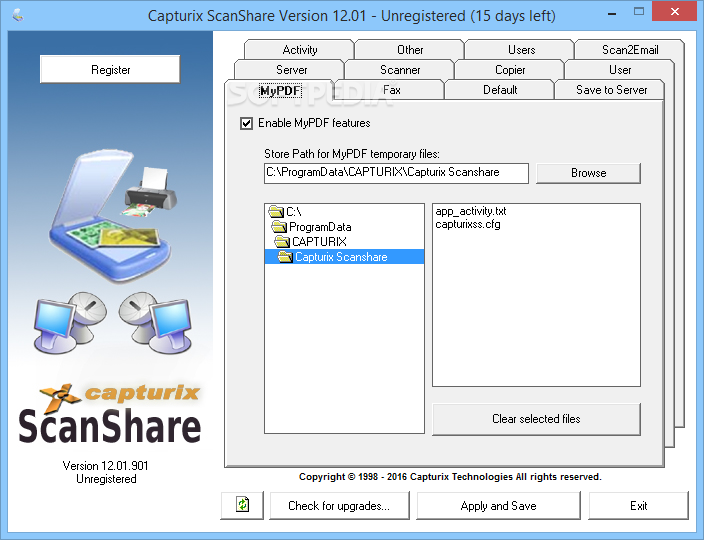Image resolution: width=704 pixels, height=540 pixels.
Task: Open the Scan2Email tab
Action: point(629,49)
